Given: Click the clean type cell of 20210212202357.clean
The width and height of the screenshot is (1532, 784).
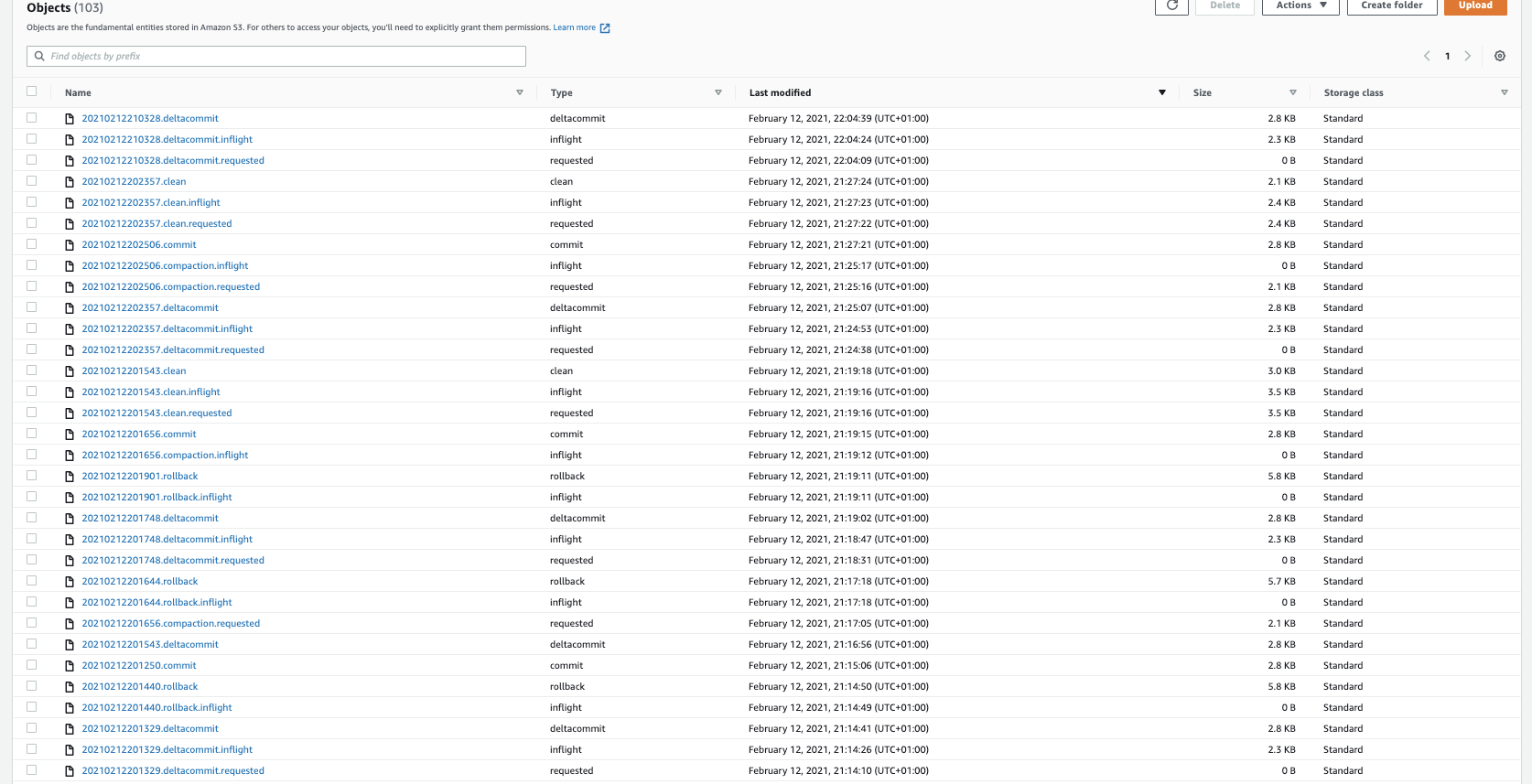Looking at the screenshot, I should pyautogui.click(x=561, y=182).
